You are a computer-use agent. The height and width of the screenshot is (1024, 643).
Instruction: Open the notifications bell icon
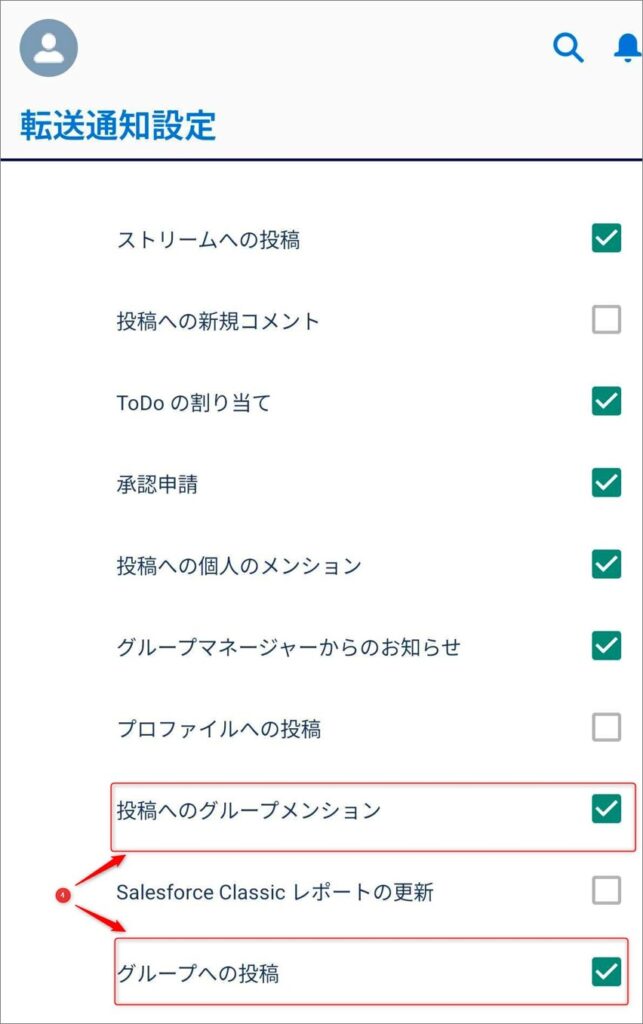tap(629, 47)
